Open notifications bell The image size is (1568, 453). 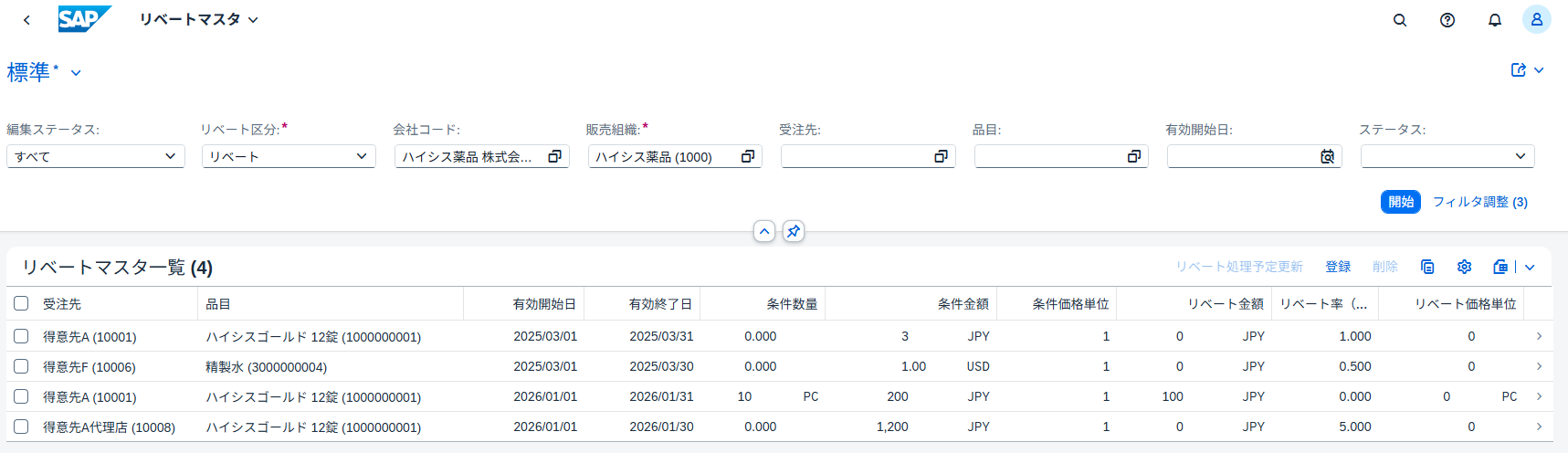coord(1495,19)
